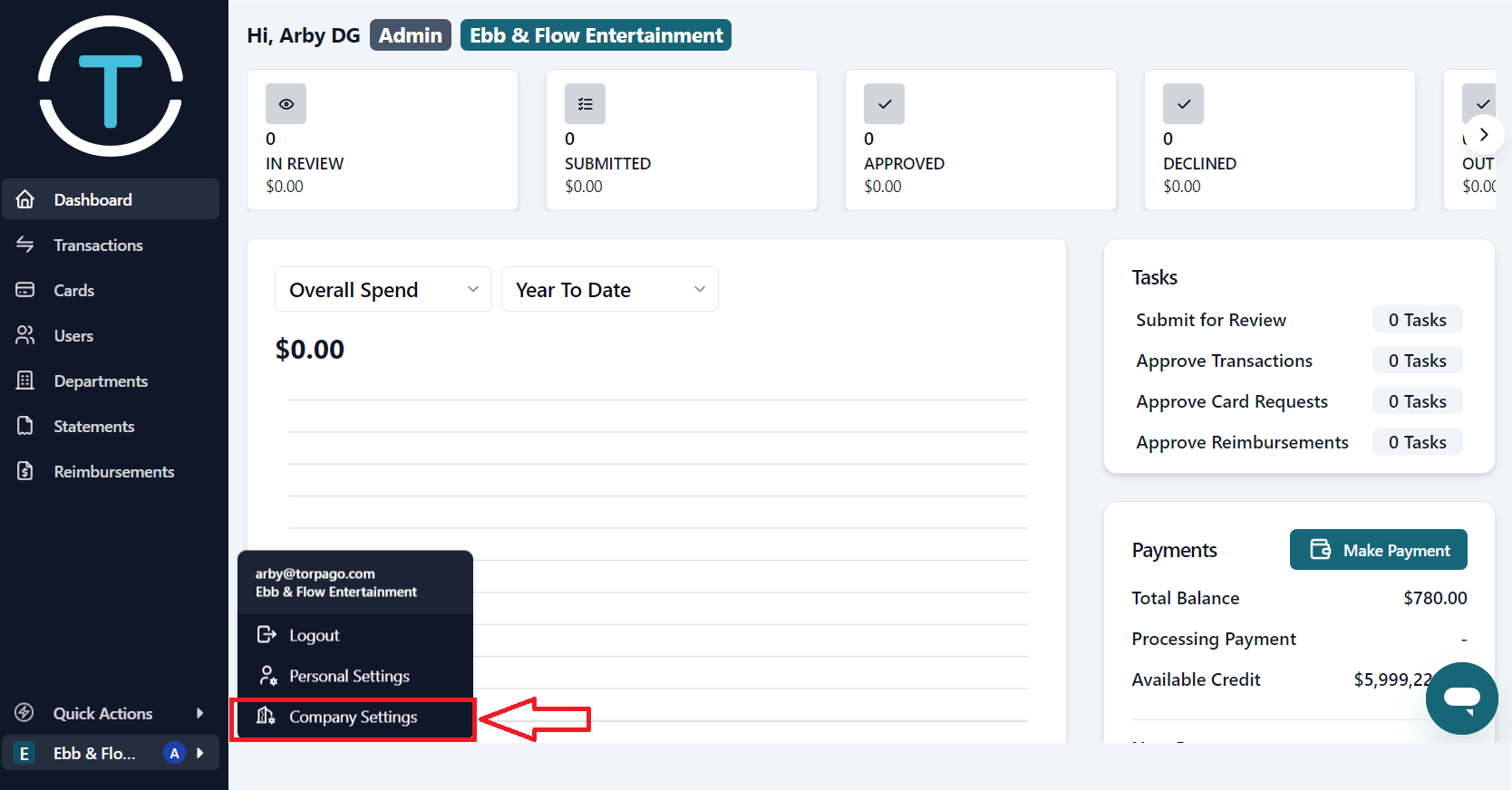
Task: Log out via the Logout option
Action: pyautogui.click(x=314, y=635)
